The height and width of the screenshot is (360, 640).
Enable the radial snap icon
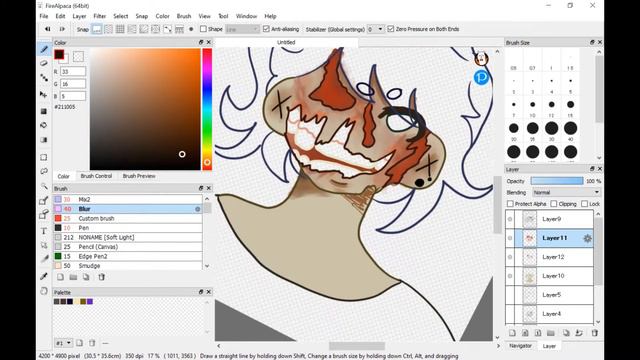coord(156,29)
